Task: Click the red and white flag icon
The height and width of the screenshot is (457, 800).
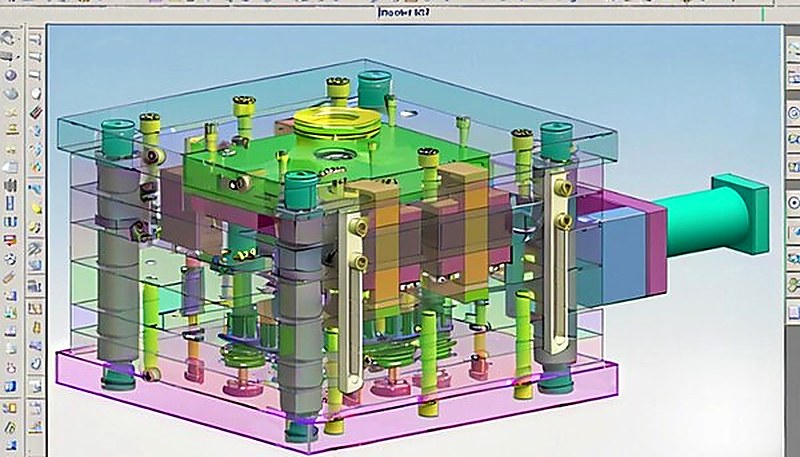Action: point(10,240)
